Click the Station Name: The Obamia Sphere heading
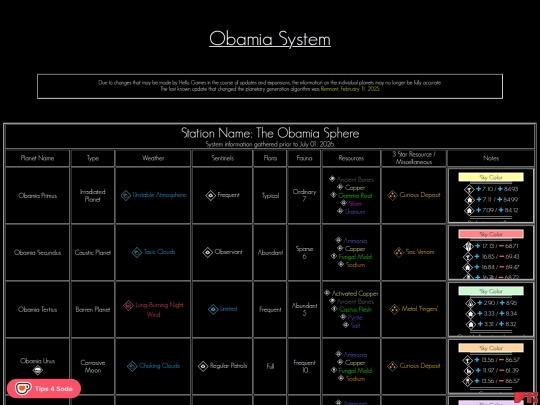540x405 pixels. click(270, 133)
